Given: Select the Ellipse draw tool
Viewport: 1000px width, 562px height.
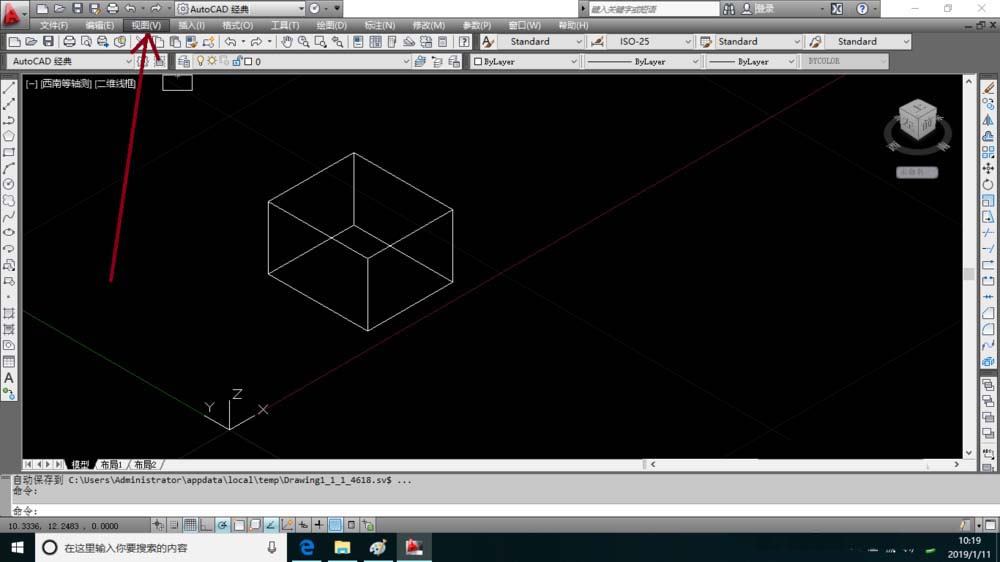Looking at the screenshot, I should (x=9, y=233).
